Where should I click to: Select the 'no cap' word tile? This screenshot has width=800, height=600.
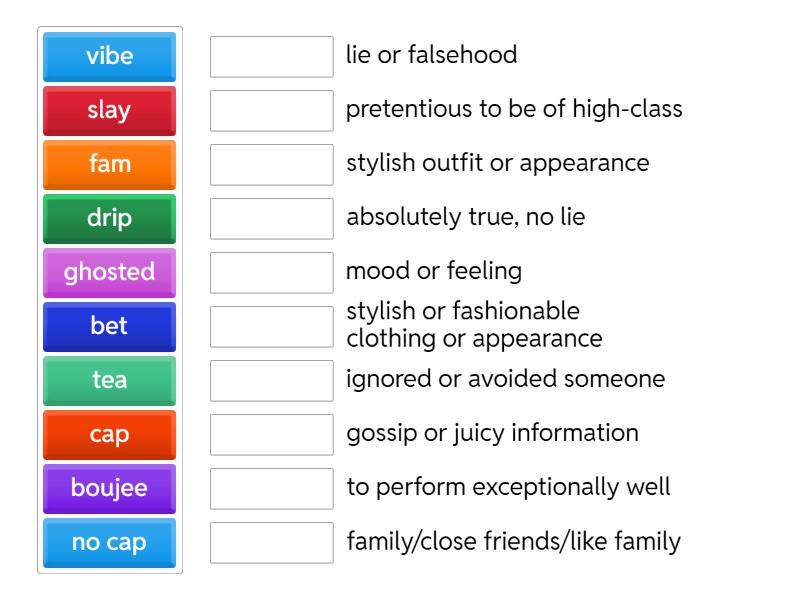click(x=108, y=542)
